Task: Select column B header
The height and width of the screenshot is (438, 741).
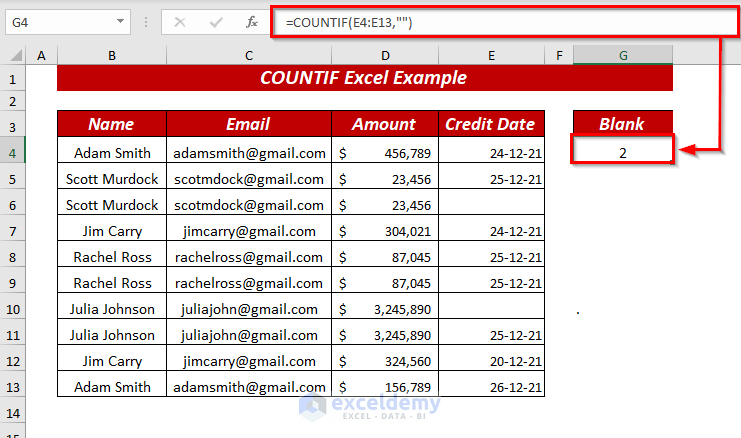Action: 112,56
